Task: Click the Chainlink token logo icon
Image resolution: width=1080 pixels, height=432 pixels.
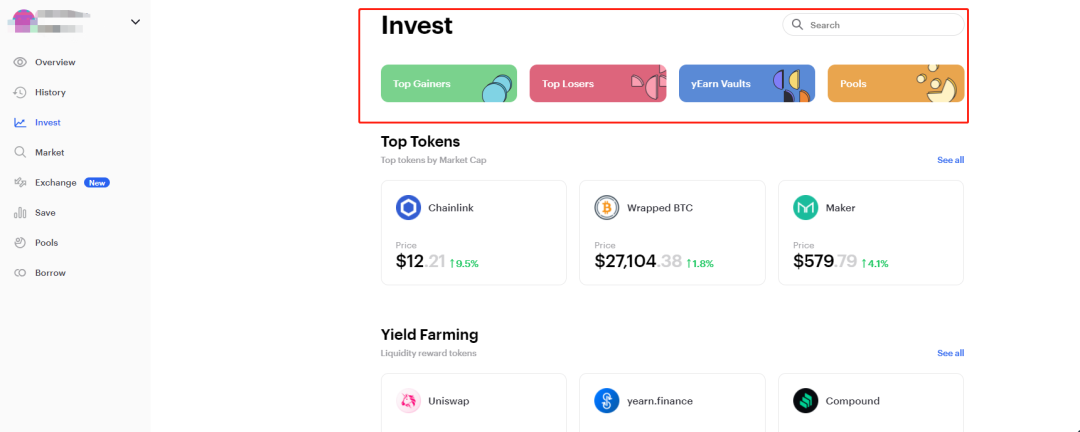Action: pyautogui.click(x=408, y=208)
